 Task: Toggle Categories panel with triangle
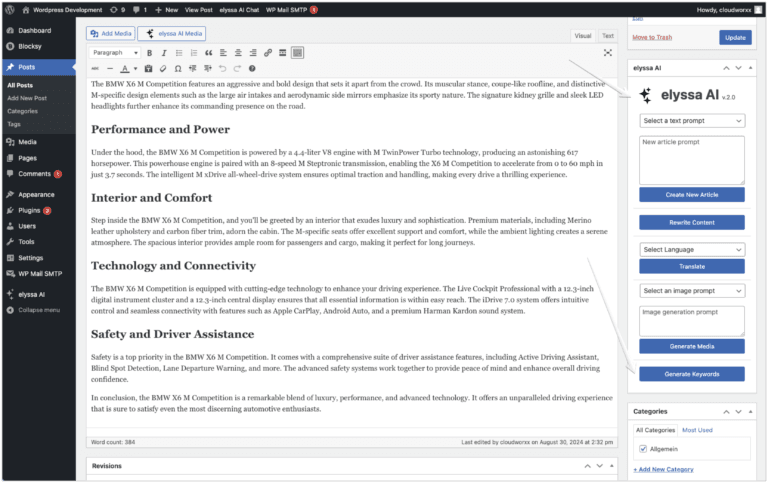750,411
